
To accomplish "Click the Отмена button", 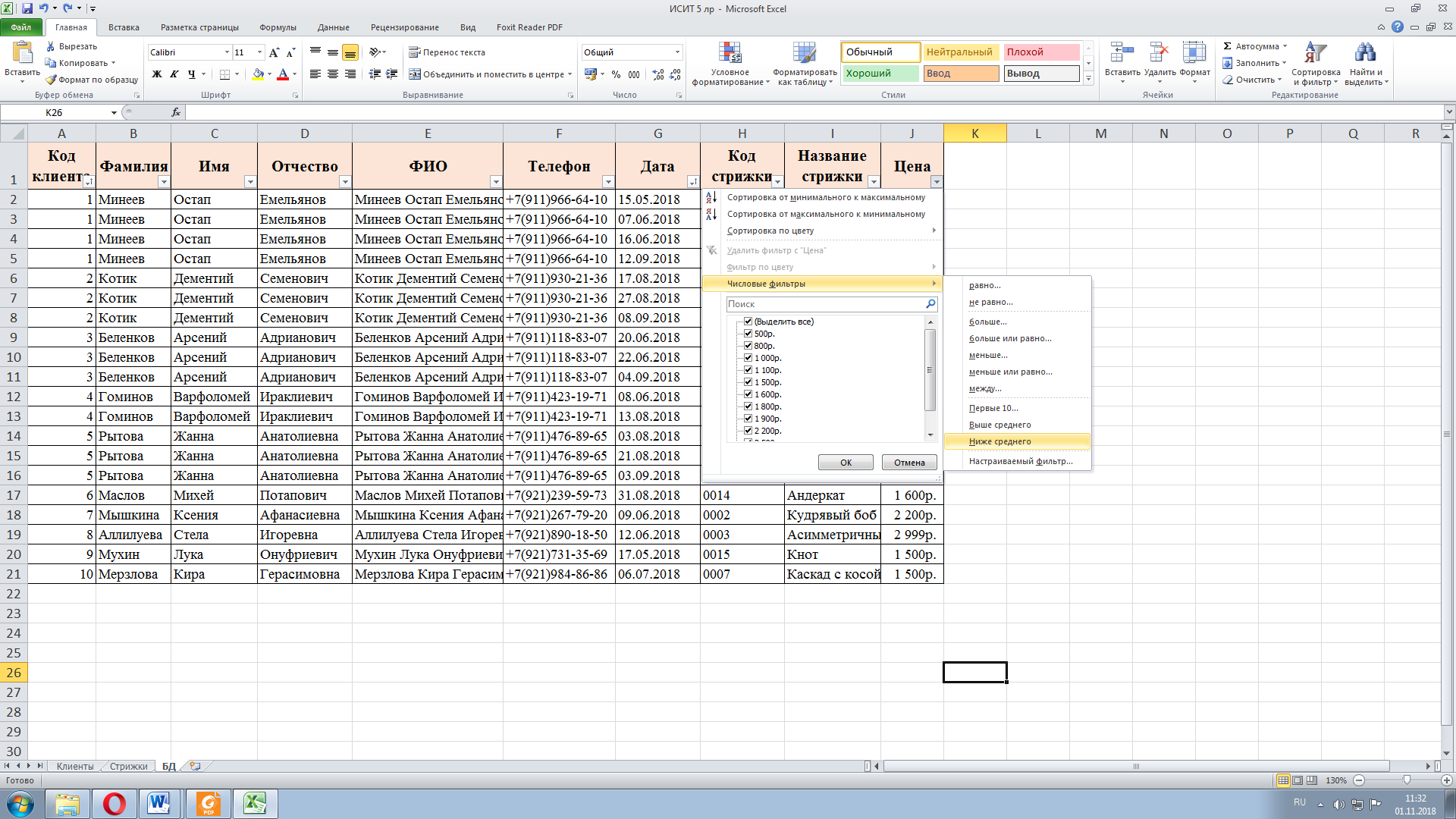I will [x=908, y=463].
